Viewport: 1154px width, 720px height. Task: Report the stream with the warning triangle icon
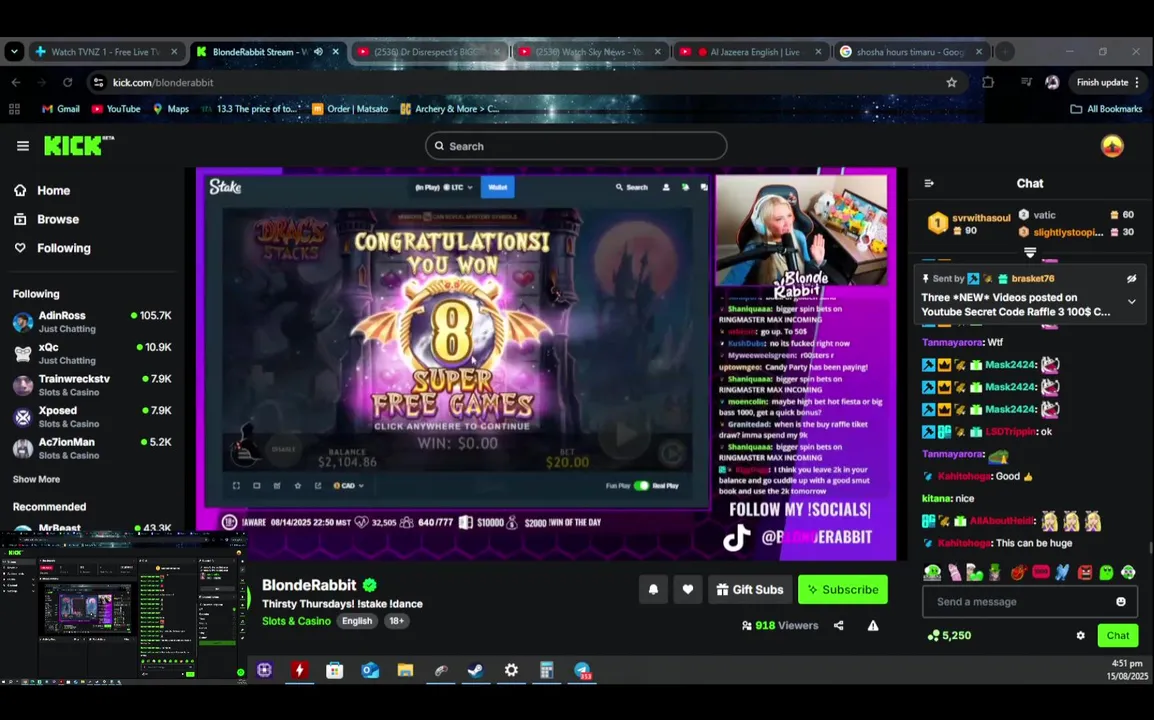873,626
